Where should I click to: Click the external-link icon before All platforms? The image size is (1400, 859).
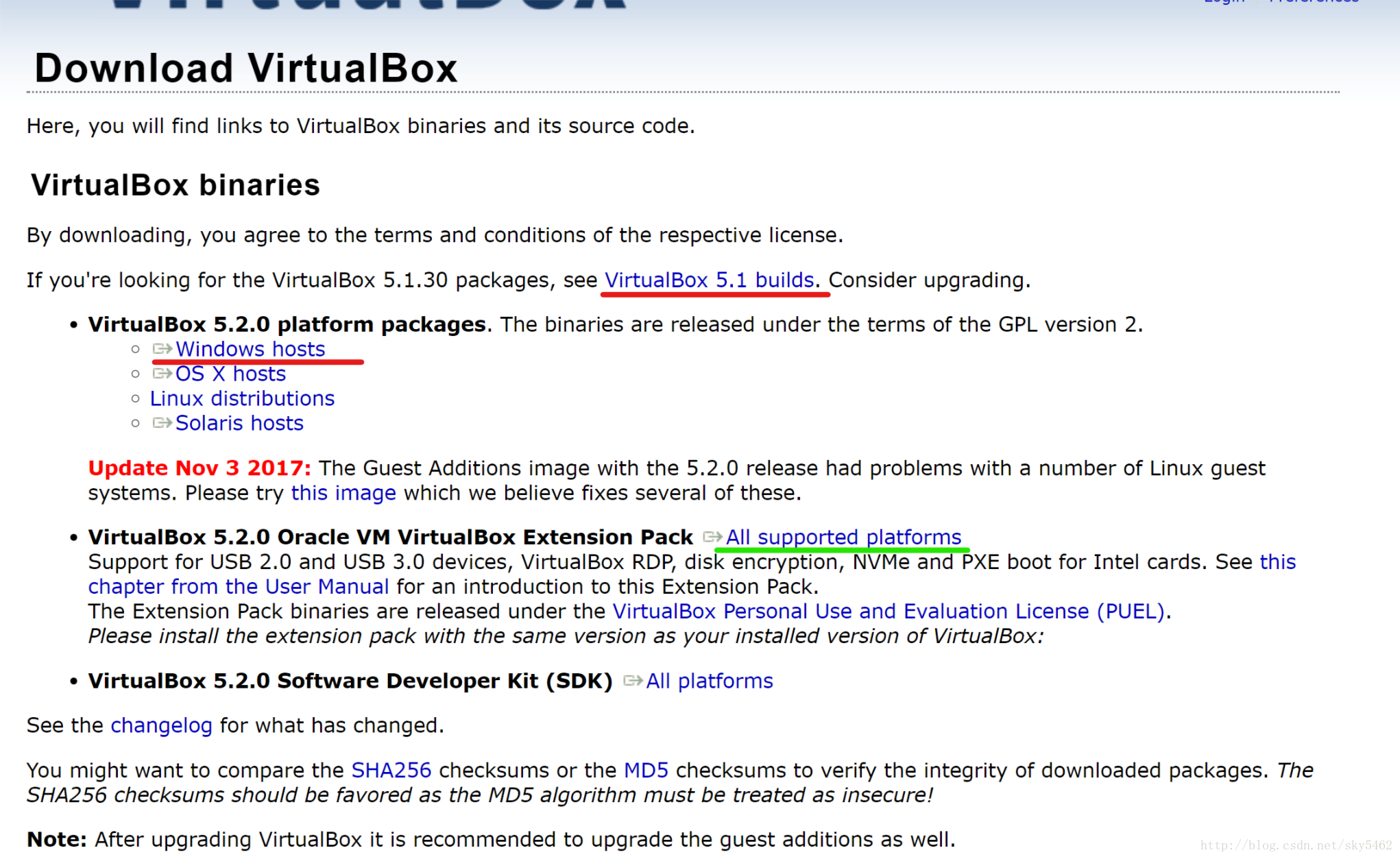(633, 680)
